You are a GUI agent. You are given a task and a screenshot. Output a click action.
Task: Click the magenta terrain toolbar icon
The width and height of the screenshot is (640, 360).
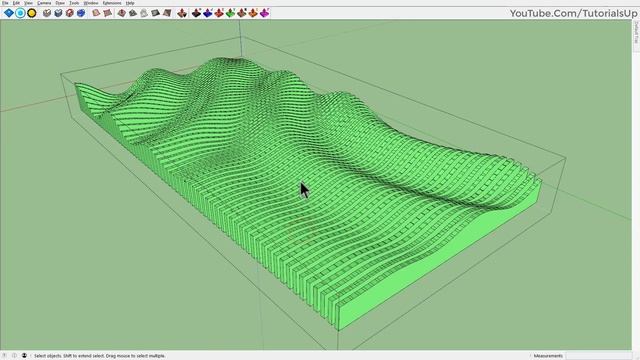pos(264,13)
